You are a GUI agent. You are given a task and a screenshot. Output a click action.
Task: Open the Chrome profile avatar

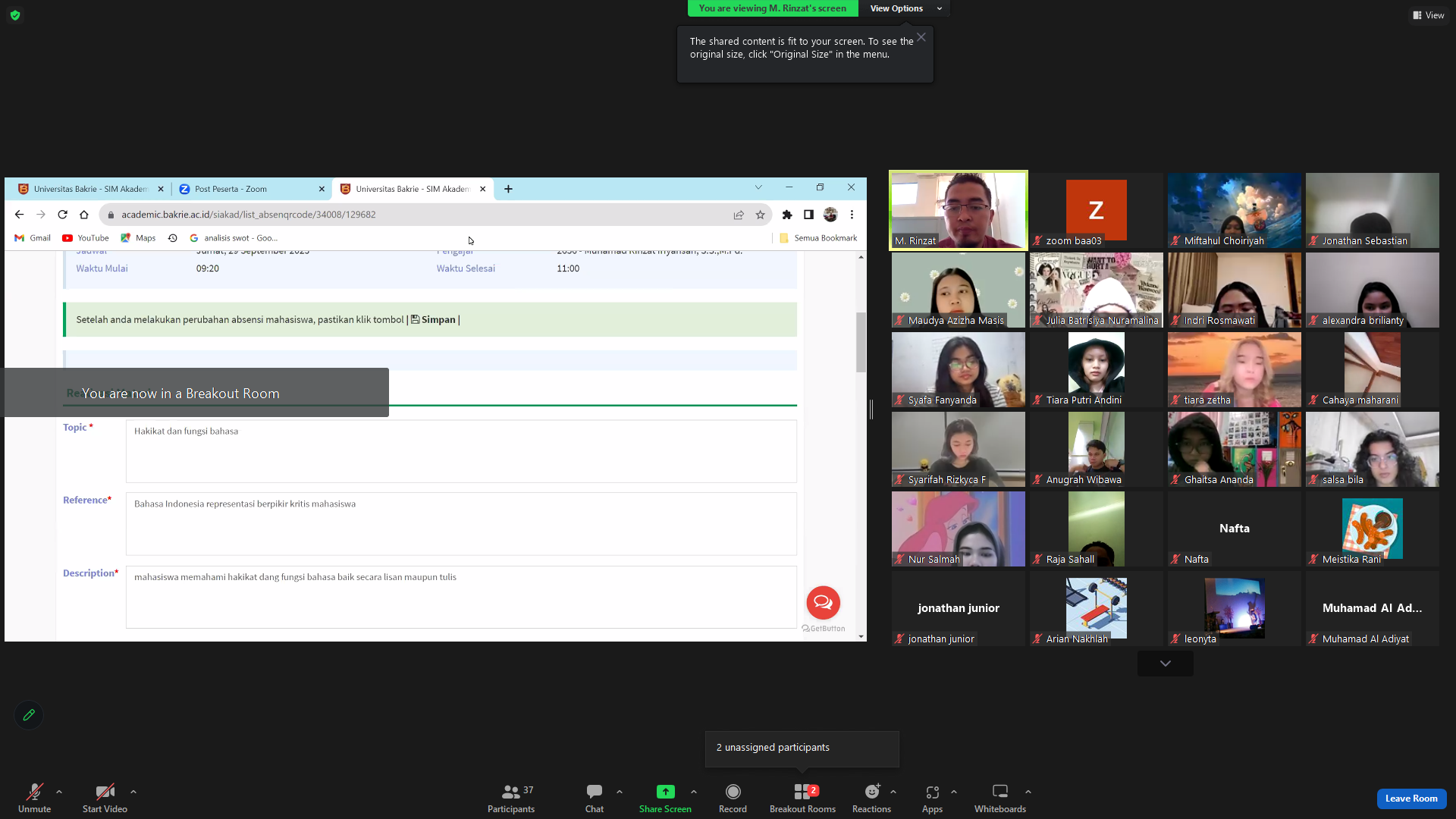point(830,215)
